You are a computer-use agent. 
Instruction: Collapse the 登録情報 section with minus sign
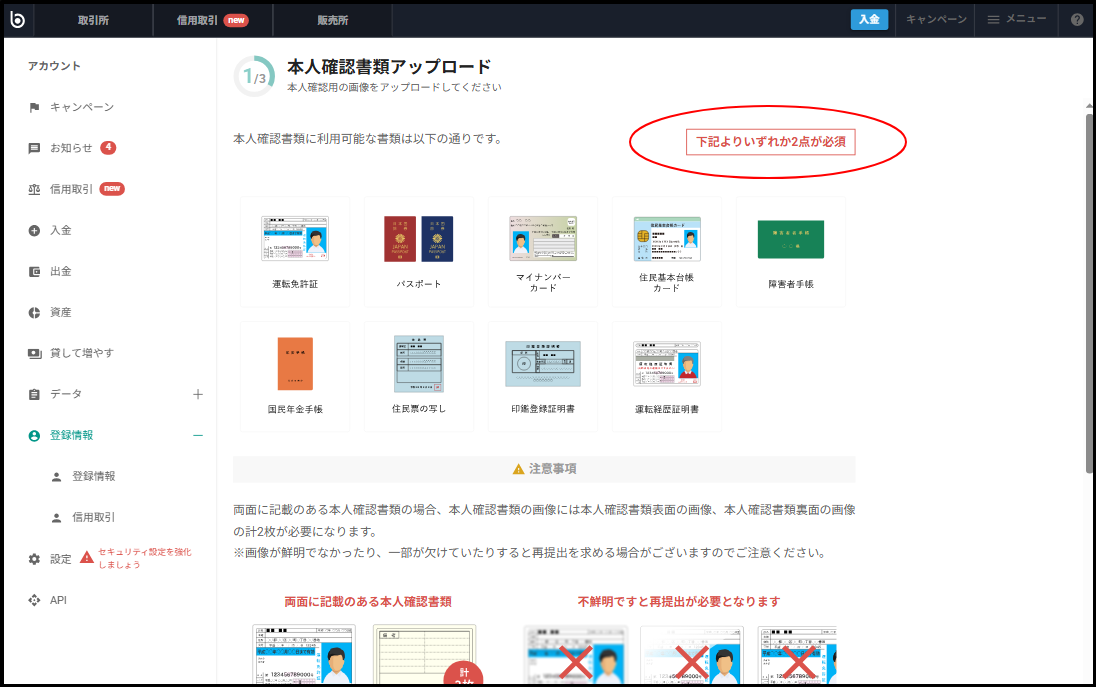coord(198,435)
